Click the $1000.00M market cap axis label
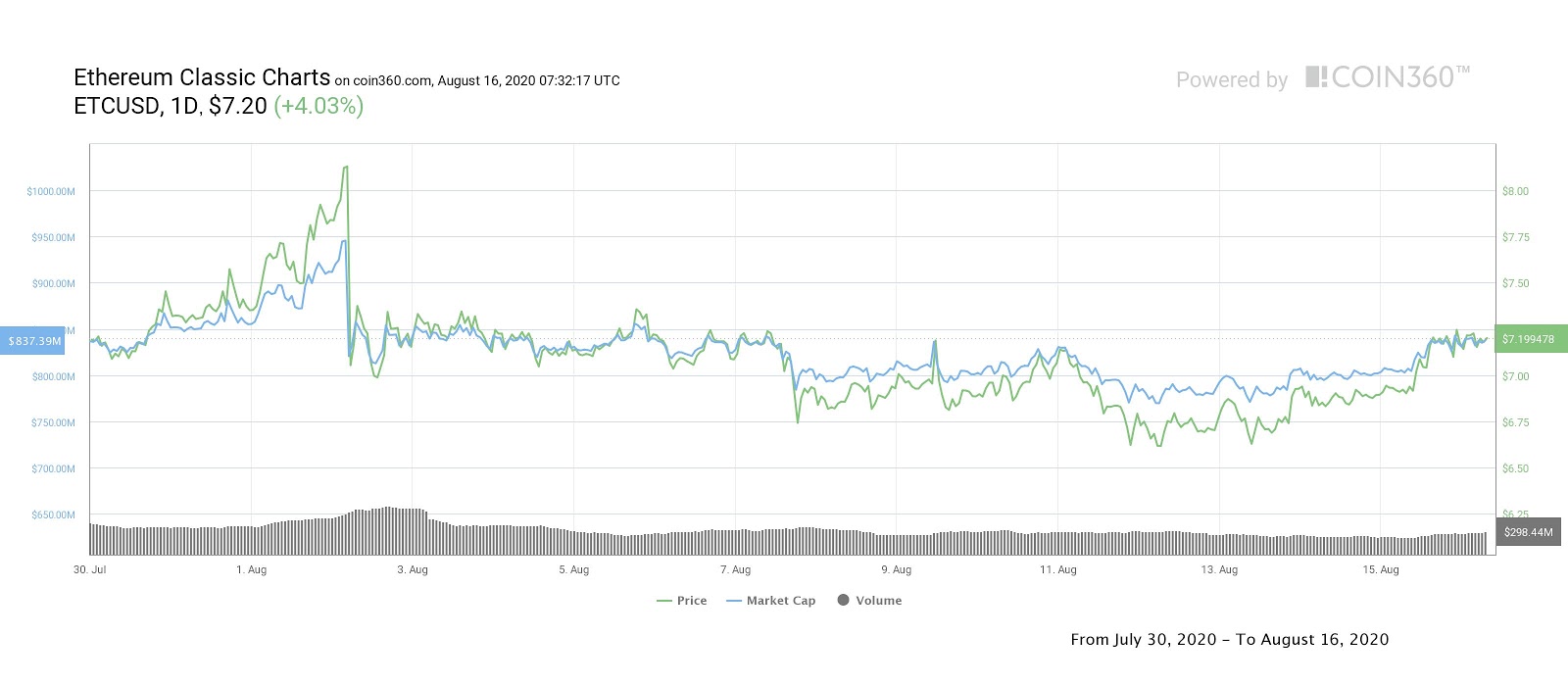1568x686 pixels. pyautogui.click(x=51, y=191)
